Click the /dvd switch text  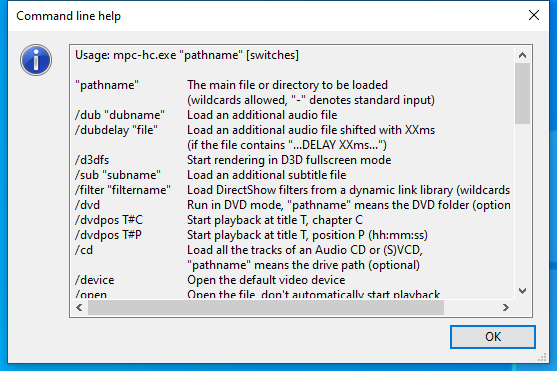point(87,205)
